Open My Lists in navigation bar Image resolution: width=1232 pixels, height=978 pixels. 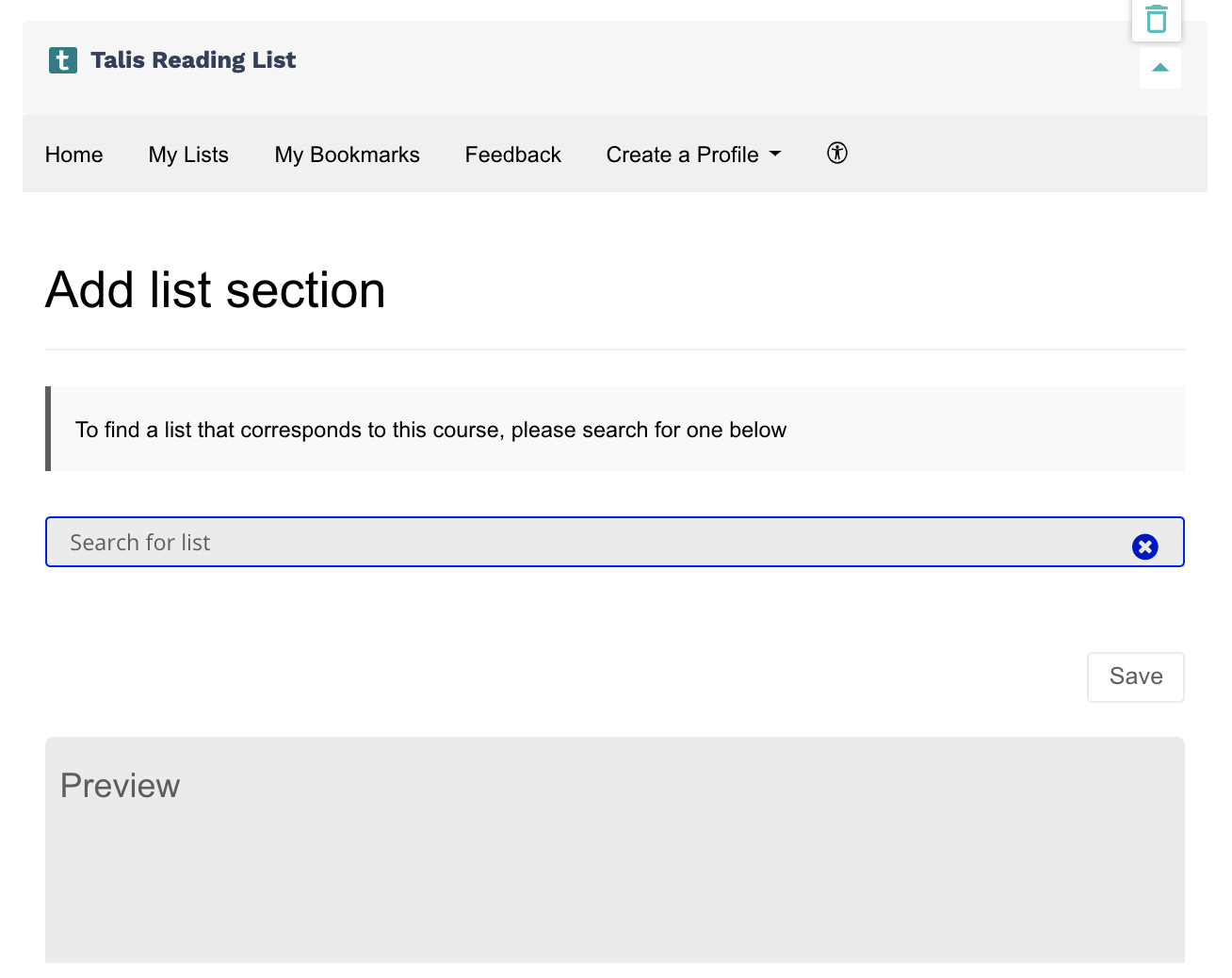[x=188, y=155]
